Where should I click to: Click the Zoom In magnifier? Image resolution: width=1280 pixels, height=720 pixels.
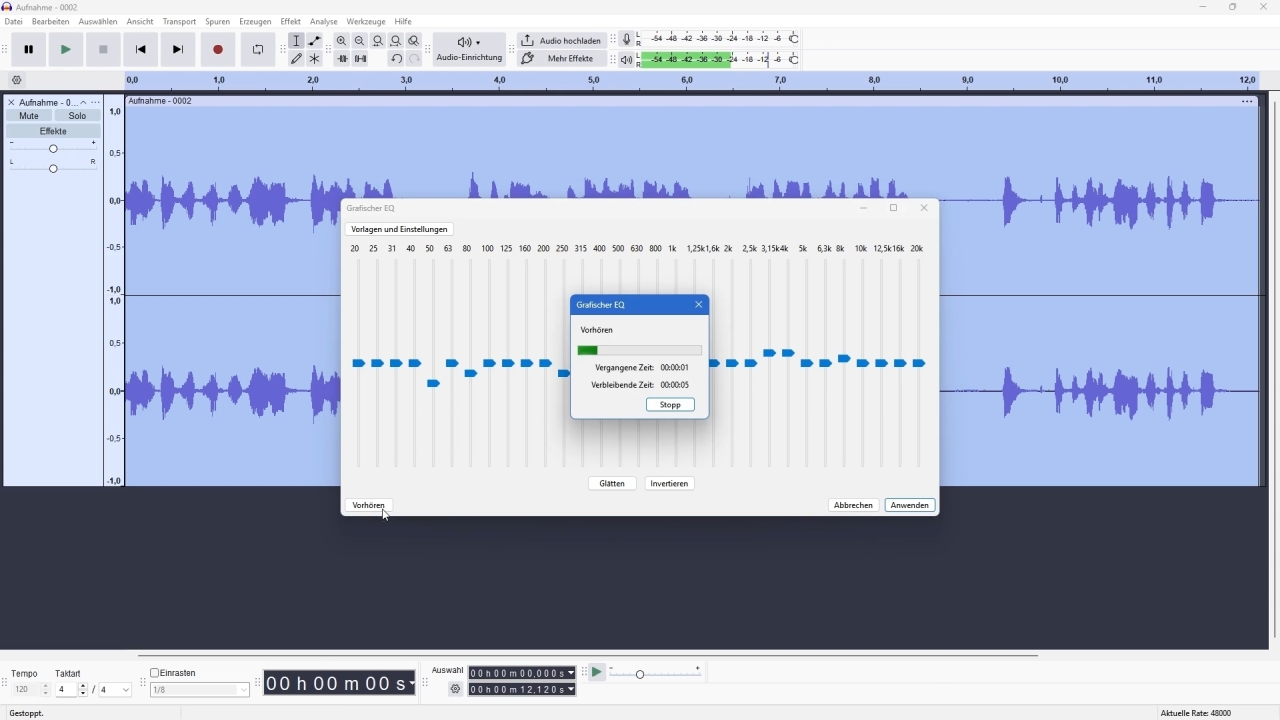click(x=342, y=41)
